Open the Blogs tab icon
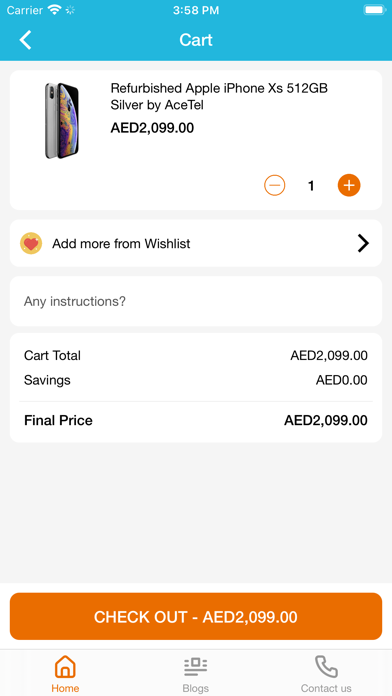Viewport: 392px width, 696px height. pos(196,667)
